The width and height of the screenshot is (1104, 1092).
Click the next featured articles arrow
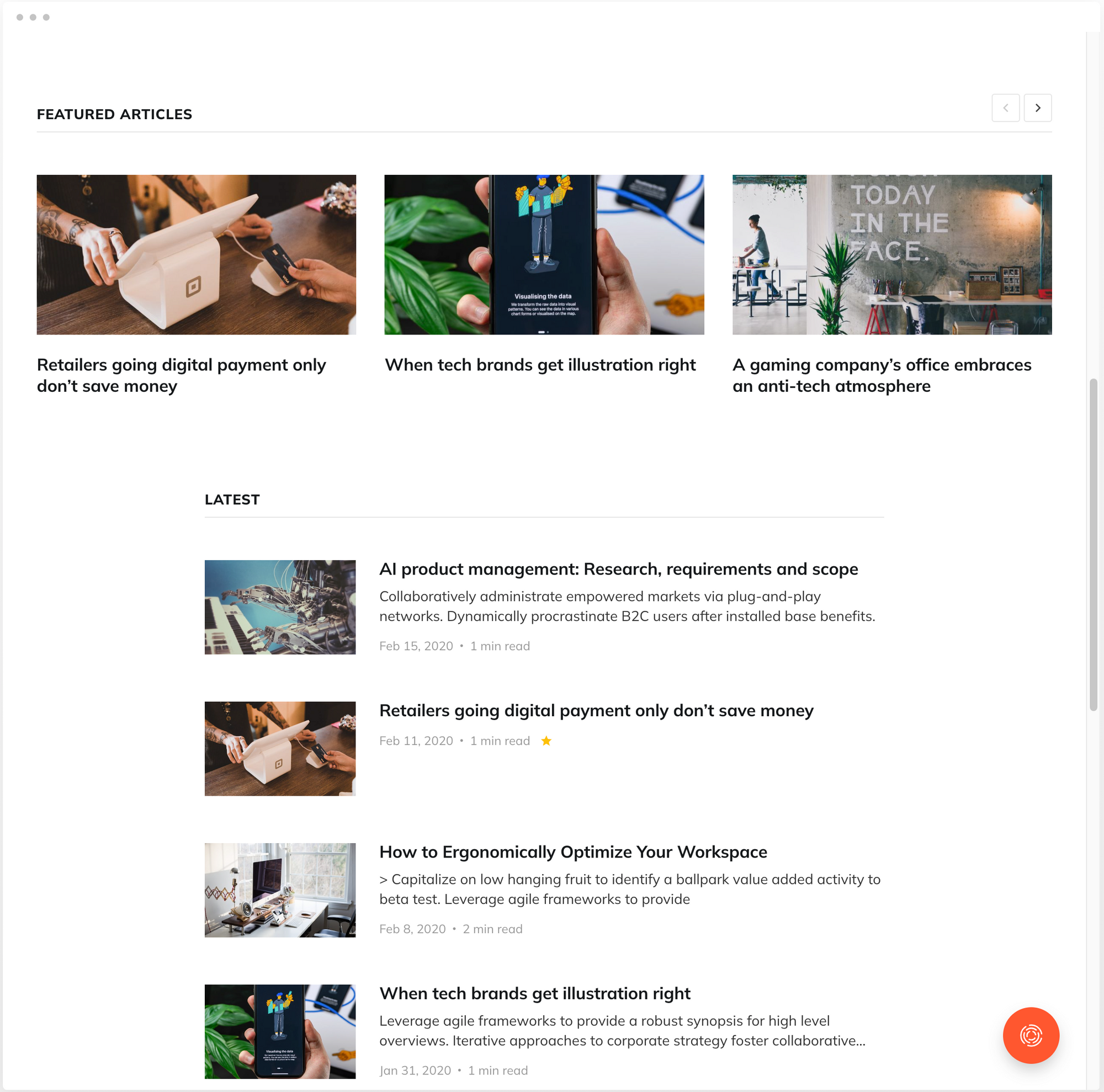[x=1037, y=108]
